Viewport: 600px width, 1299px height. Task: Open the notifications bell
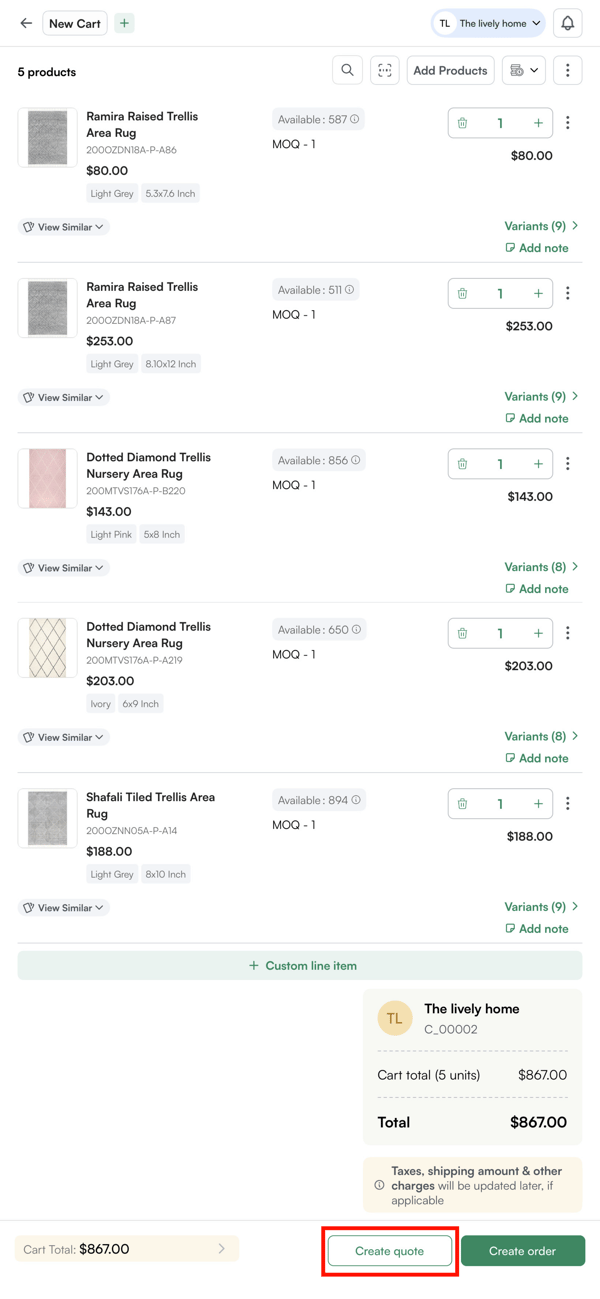(x=567, y=23)
